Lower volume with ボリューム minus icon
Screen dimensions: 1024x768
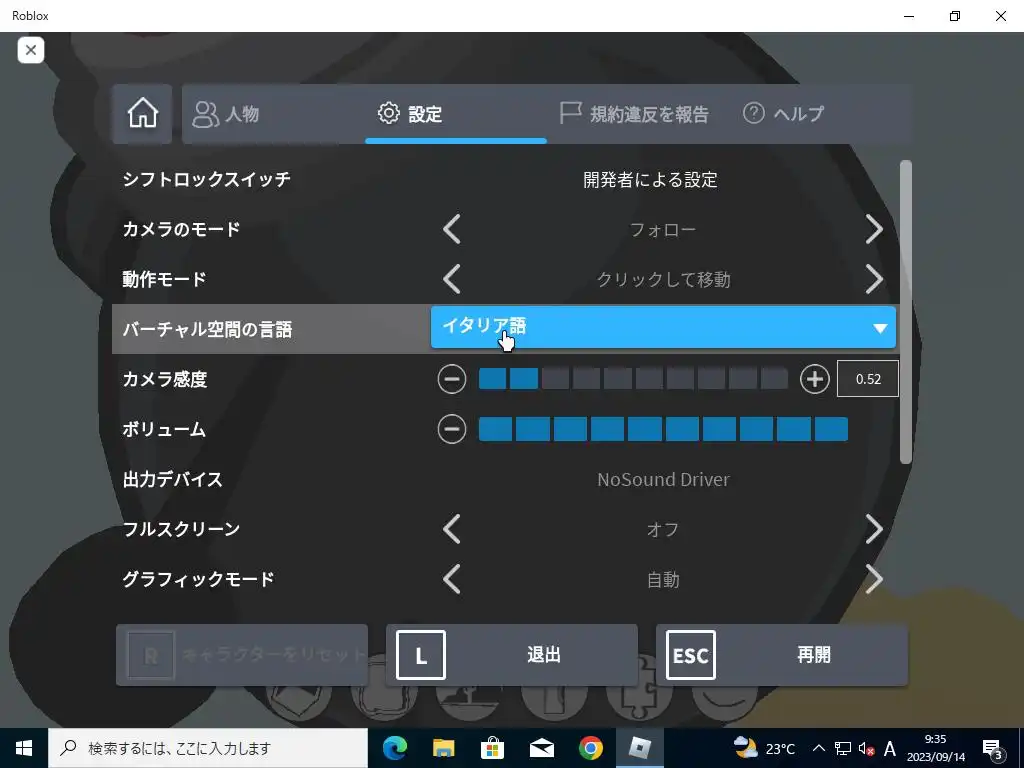pos(452,429)
